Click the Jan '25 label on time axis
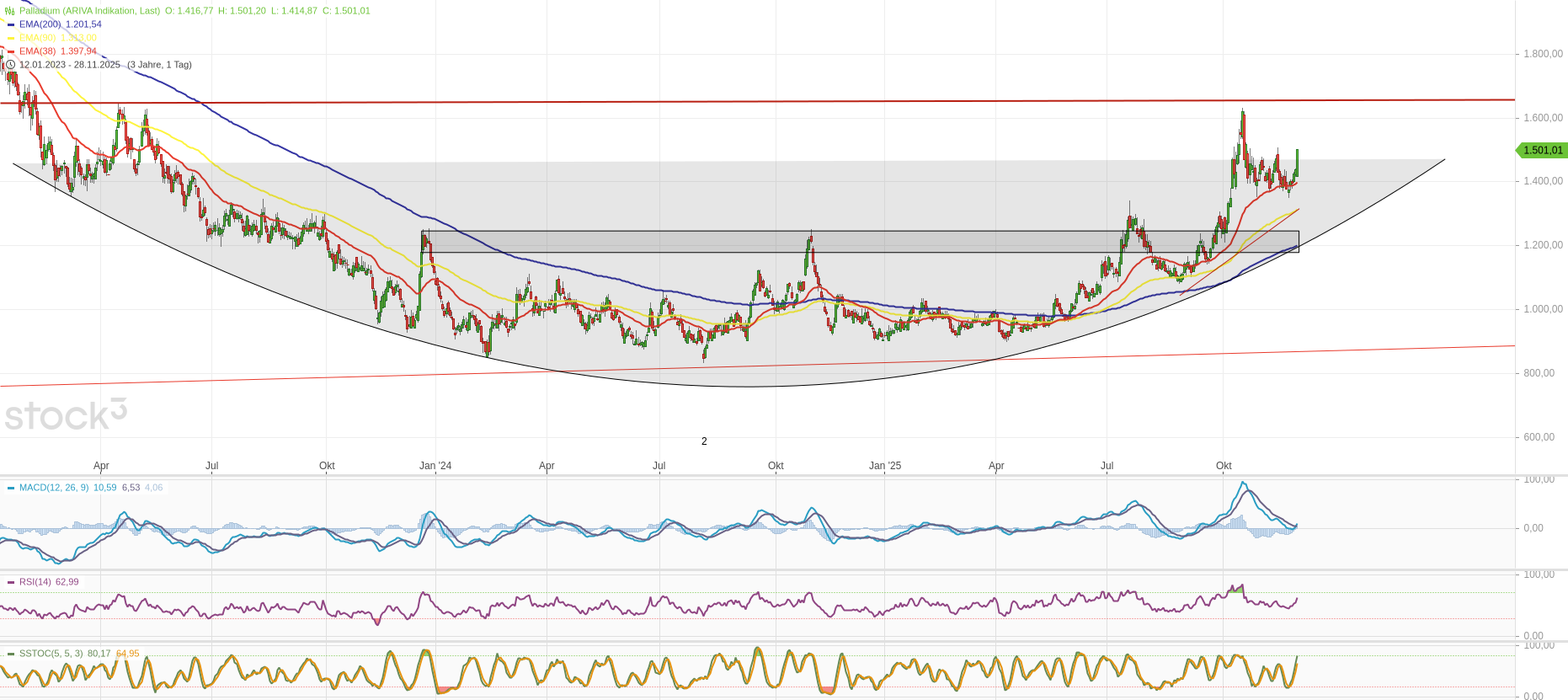This screenshot has width=1568, height=700. pos(885,466)
